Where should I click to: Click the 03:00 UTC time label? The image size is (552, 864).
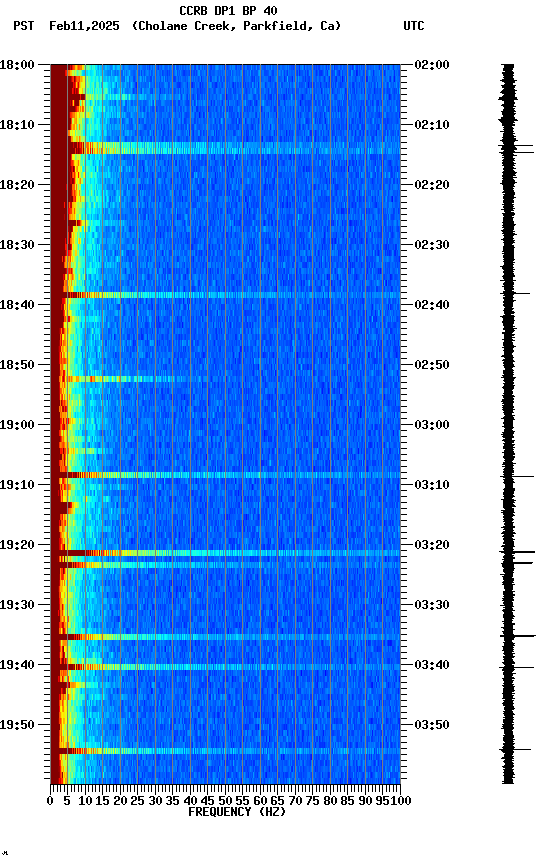coord(432,425)
